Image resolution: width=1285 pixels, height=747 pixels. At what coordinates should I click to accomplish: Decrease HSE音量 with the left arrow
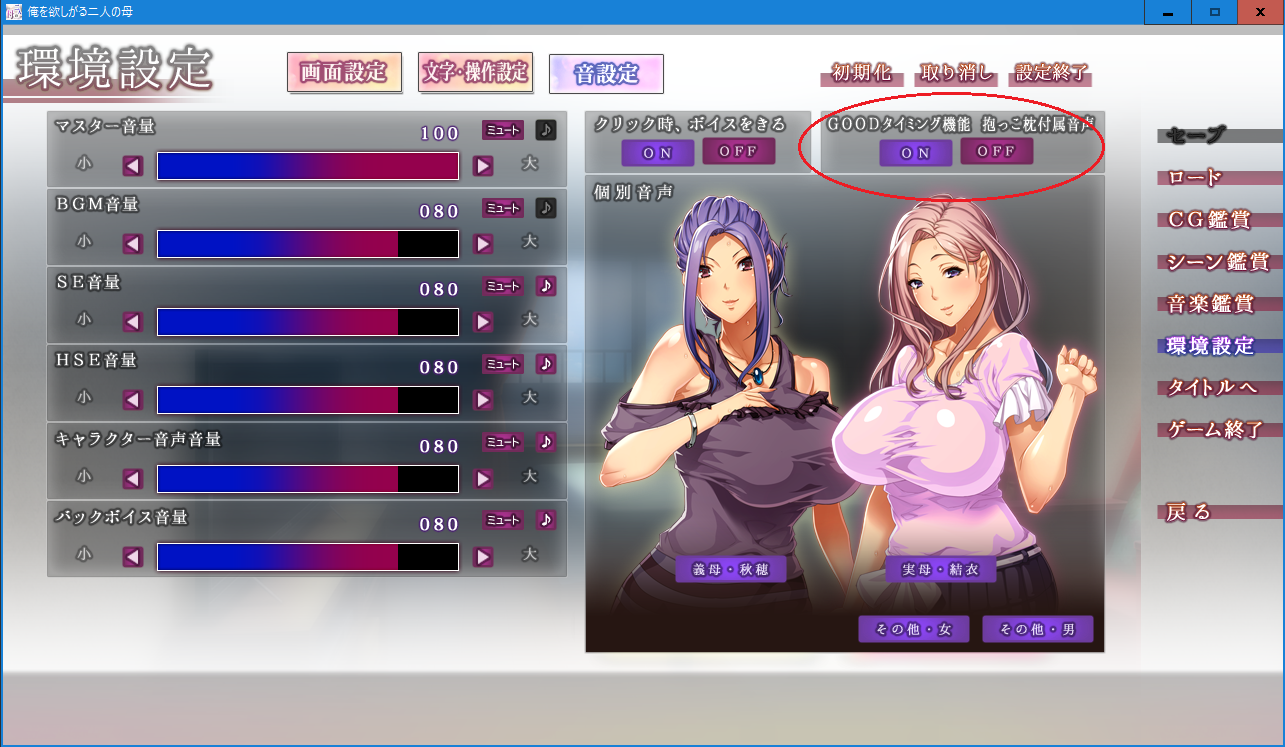tap(133, 400)
